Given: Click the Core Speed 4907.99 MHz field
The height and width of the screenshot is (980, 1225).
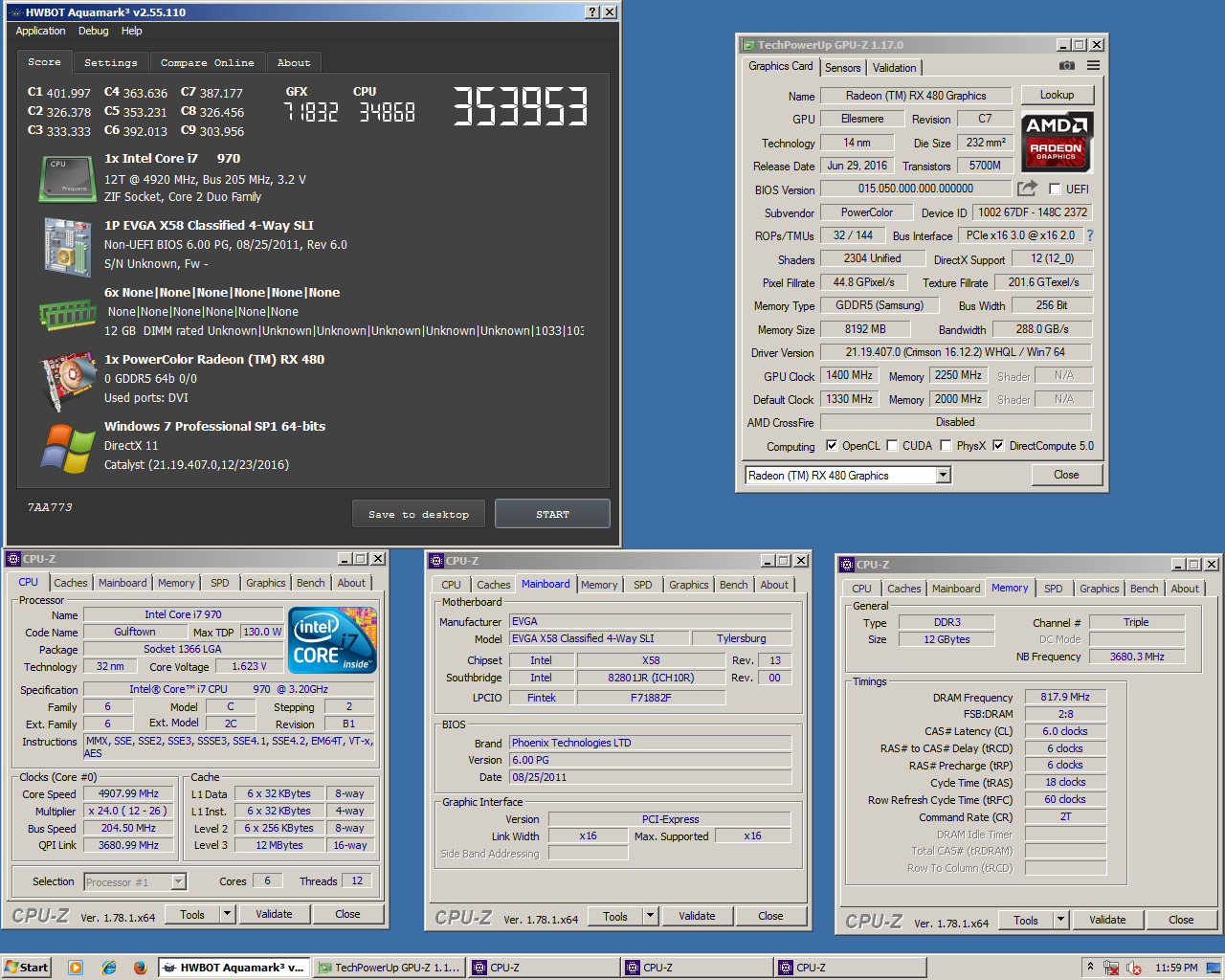Looking at the screenshot, I should tap(128, 793).
